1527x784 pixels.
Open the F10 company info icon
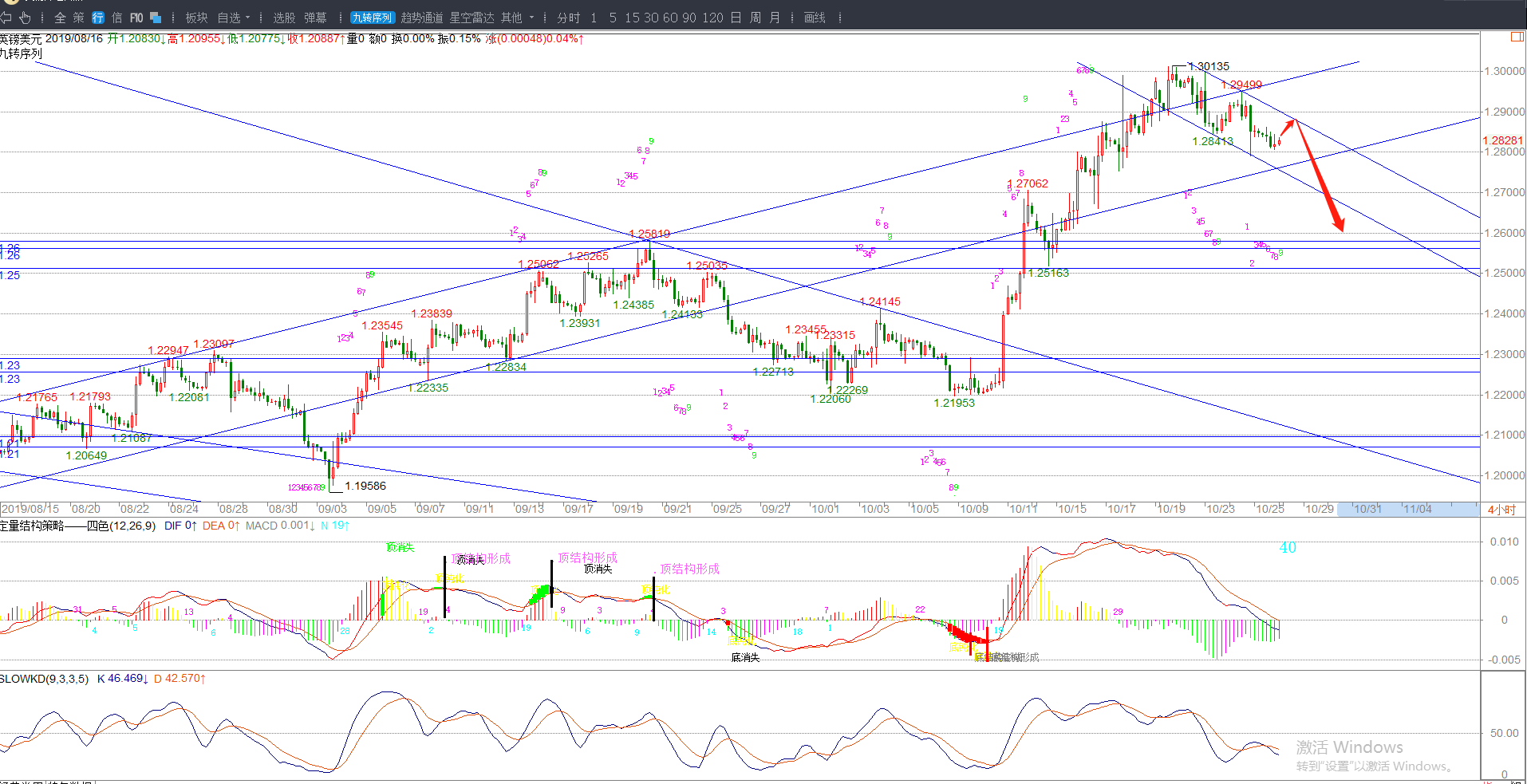(136, 18)
